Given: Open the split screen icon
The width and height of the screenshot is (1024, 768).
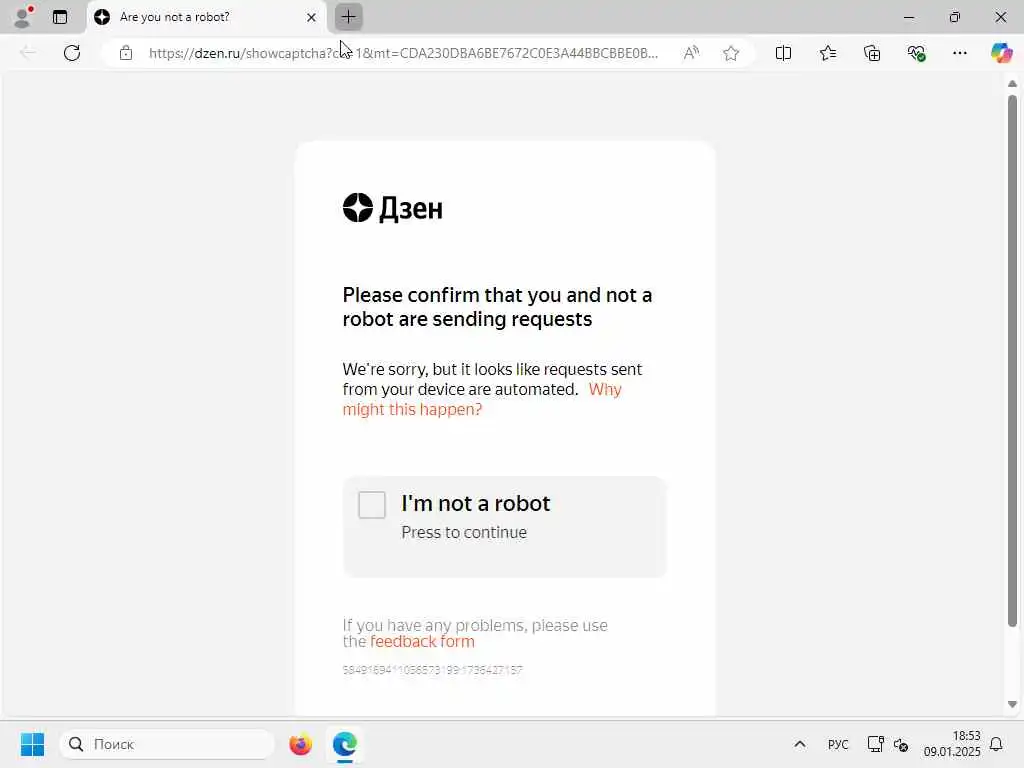Looking at the screenshot, I should pyautogui.click(x=783, y=53).
